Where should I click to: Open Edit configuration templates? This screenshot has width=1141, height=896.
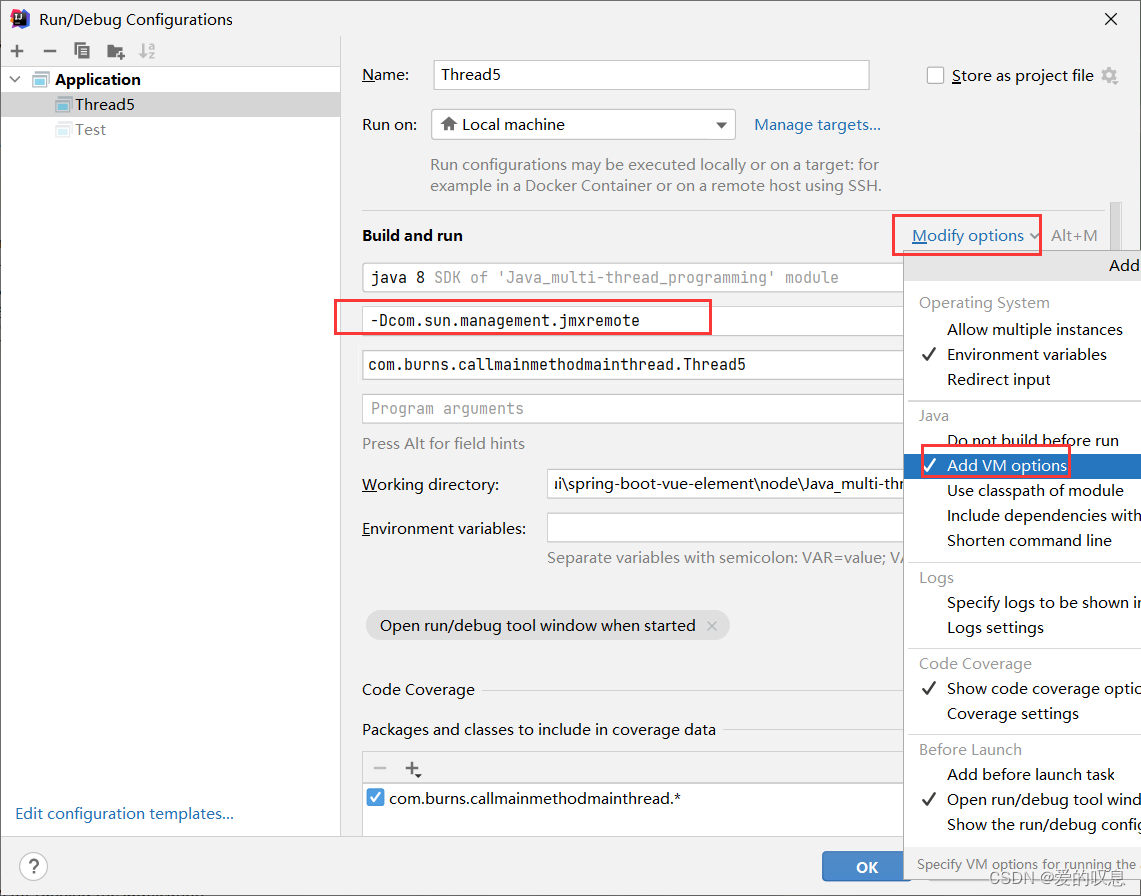[x=124, y=813]
